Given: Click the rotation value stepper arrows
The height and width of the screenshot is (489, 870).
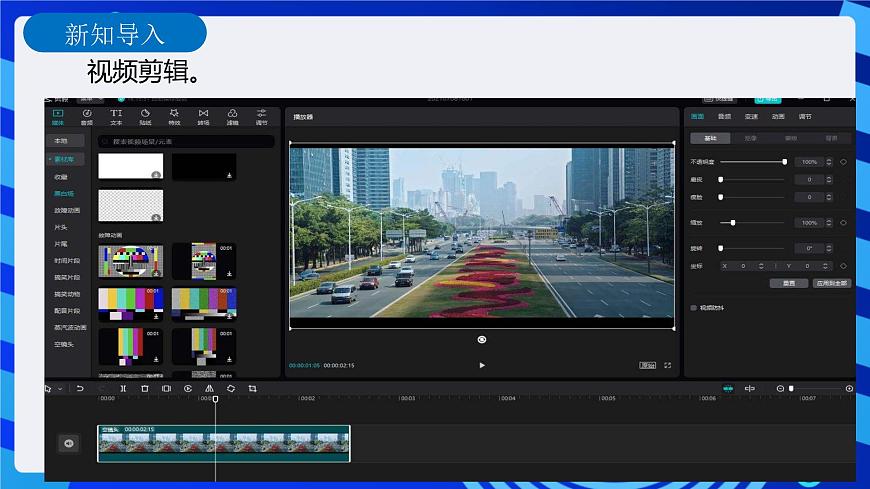Looking at the screenshot, I should (829, 248).
